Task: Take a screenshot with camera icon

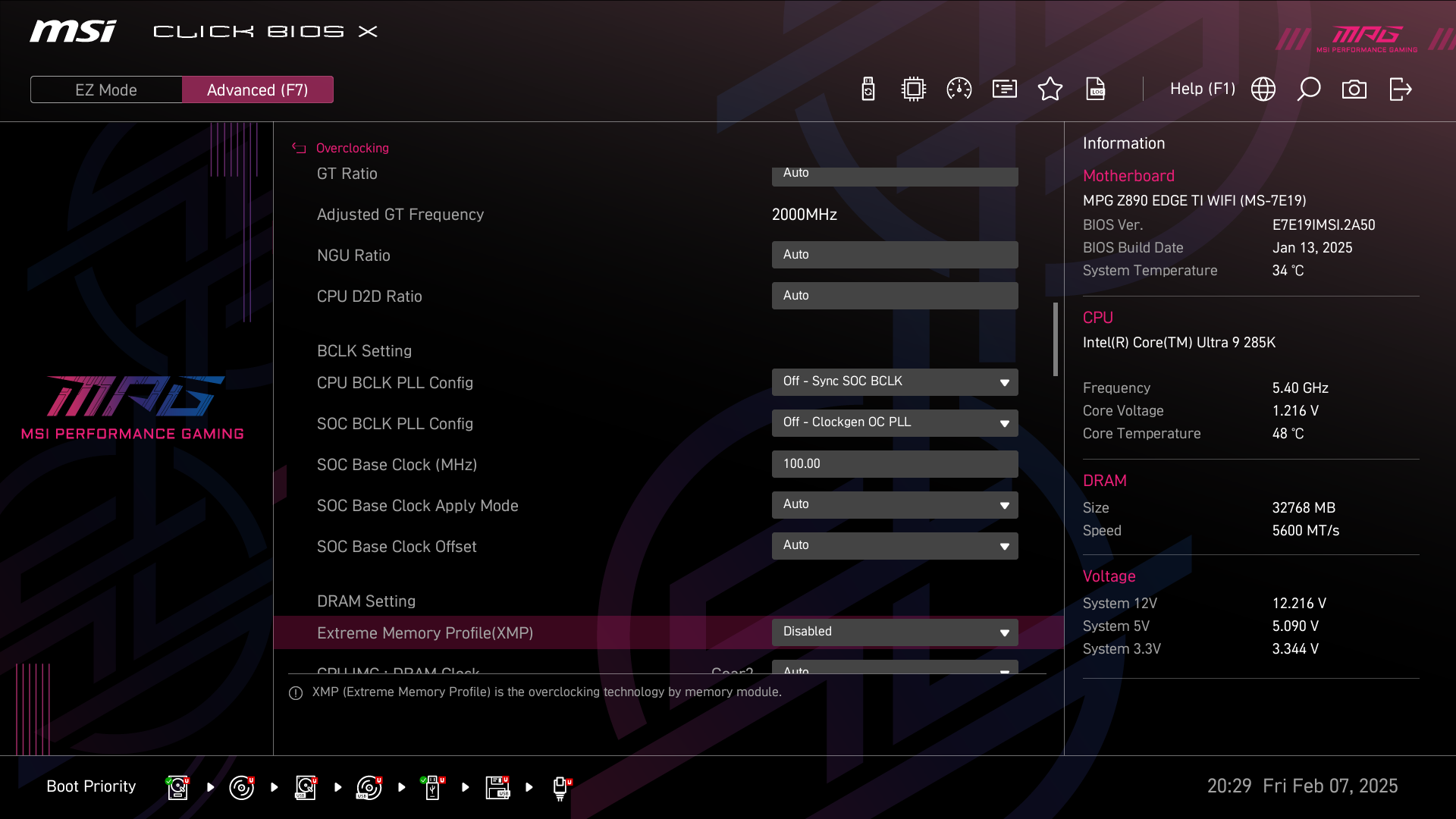Action: pos(1354,89)
